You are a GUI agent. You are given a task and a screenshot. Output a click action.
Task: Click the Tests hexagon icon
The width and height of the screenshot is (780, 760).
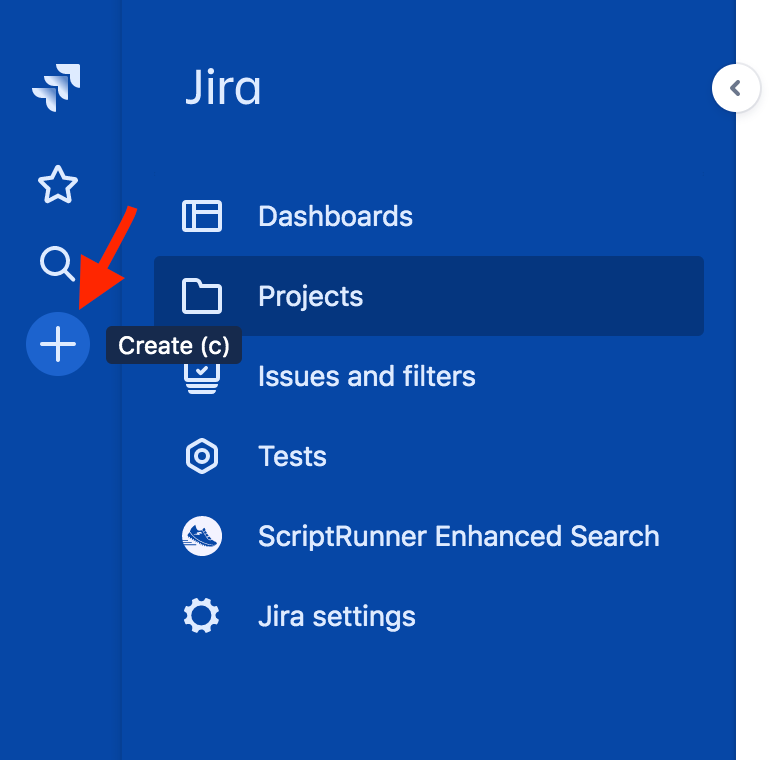click(201, 456)
